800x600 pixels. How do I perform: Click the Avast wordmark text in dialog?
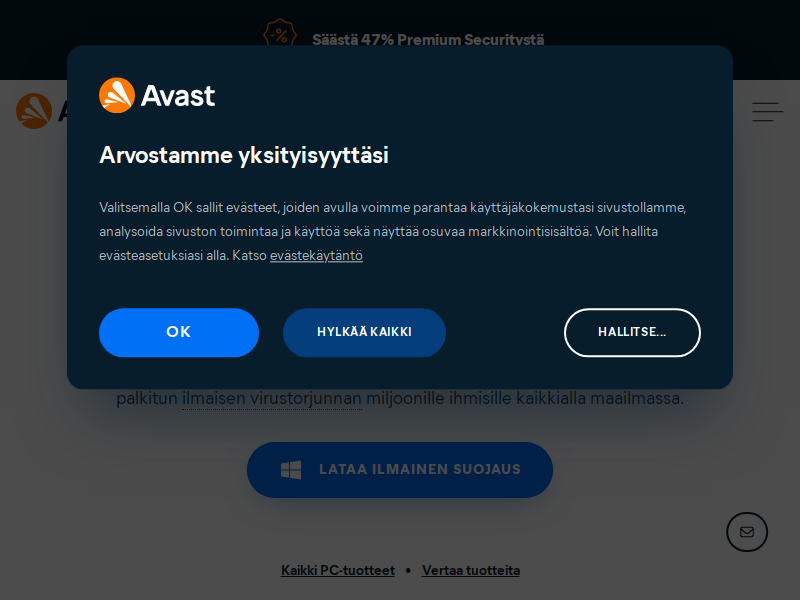(x=178, y=96)
